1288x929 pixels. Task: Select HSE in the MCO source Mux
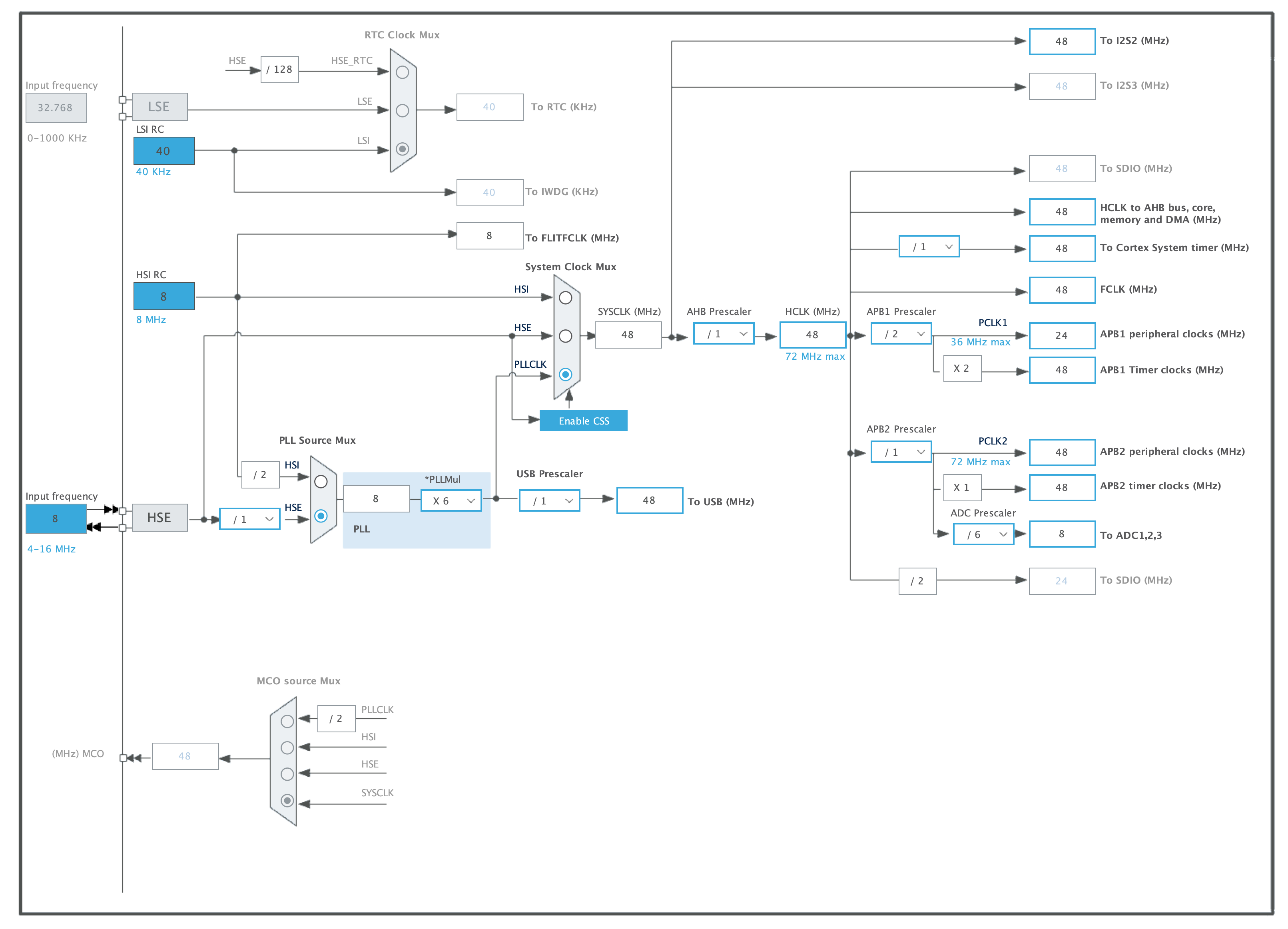(x=287, y=774)
